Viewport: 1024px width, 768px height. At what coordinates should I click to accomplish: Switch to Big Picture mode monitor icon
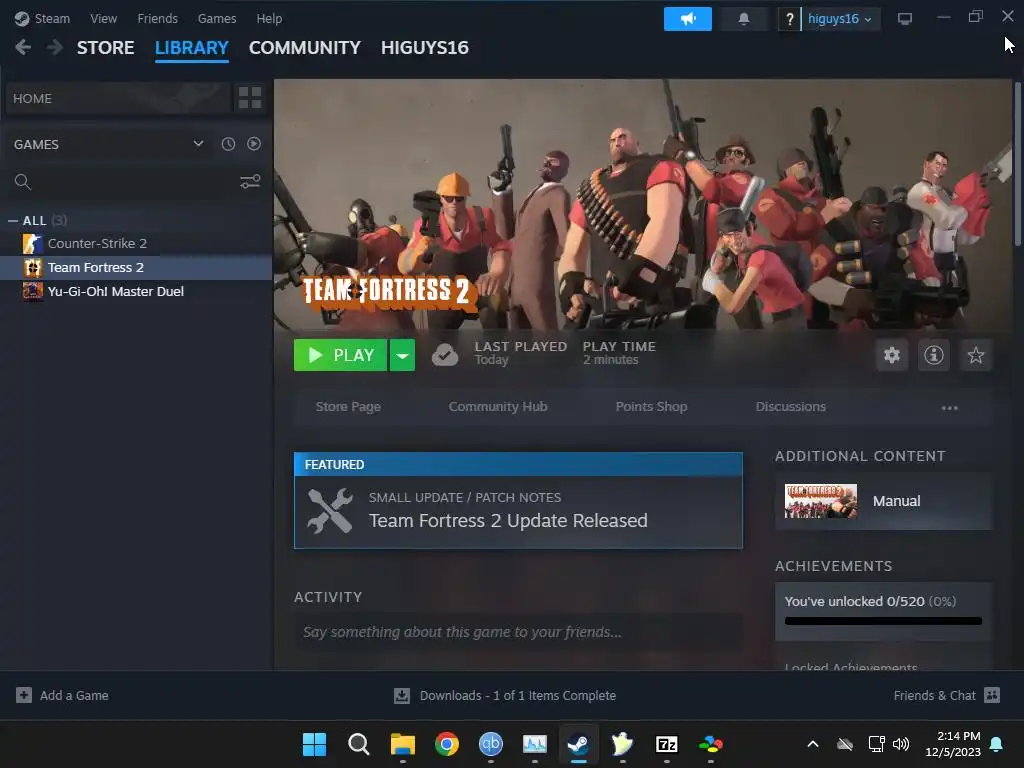(x=904, y=19)
